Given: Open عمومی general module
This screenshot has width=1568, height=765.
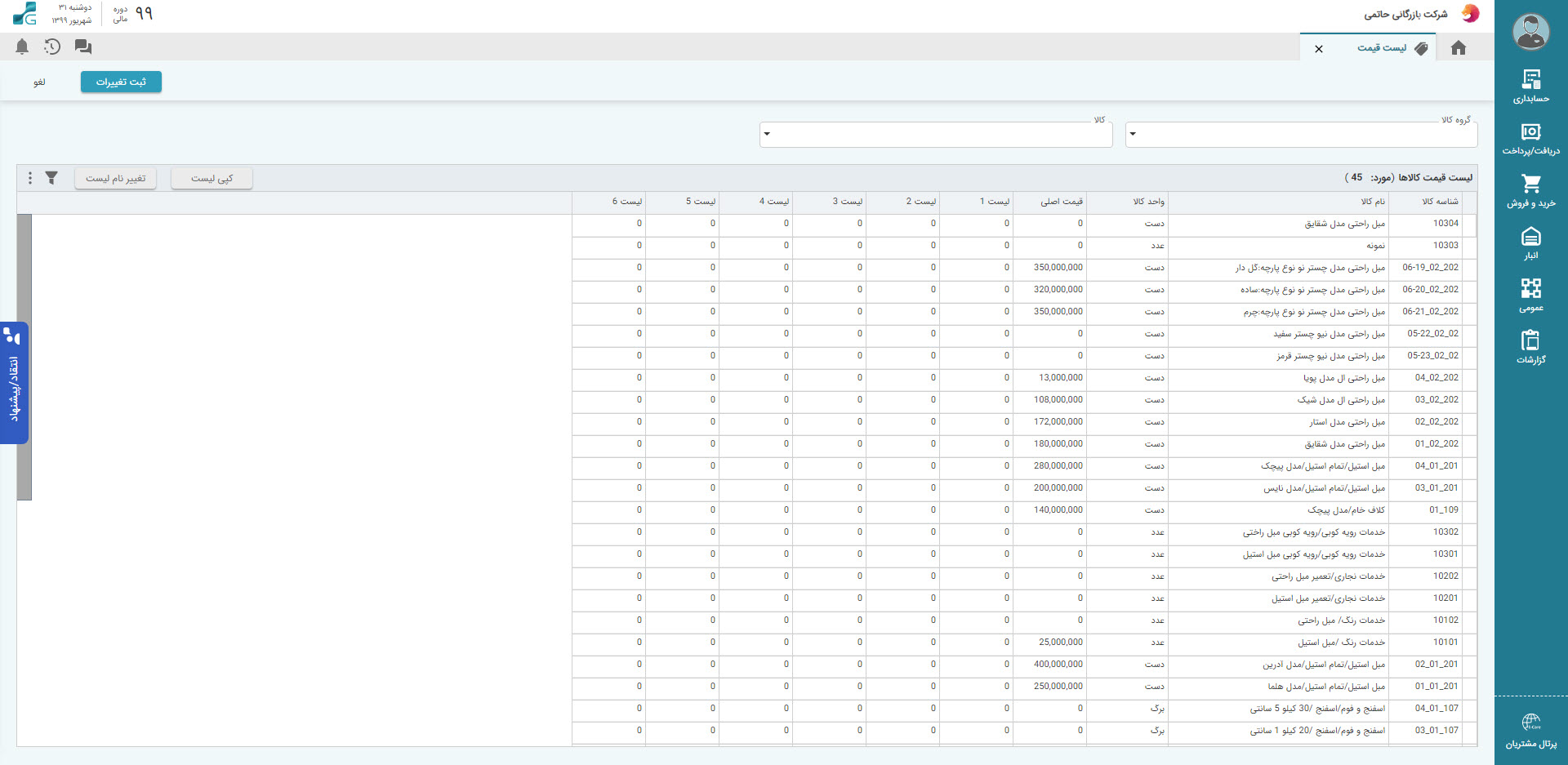Looking at the screenshot, I should [x=1531, y=296].
